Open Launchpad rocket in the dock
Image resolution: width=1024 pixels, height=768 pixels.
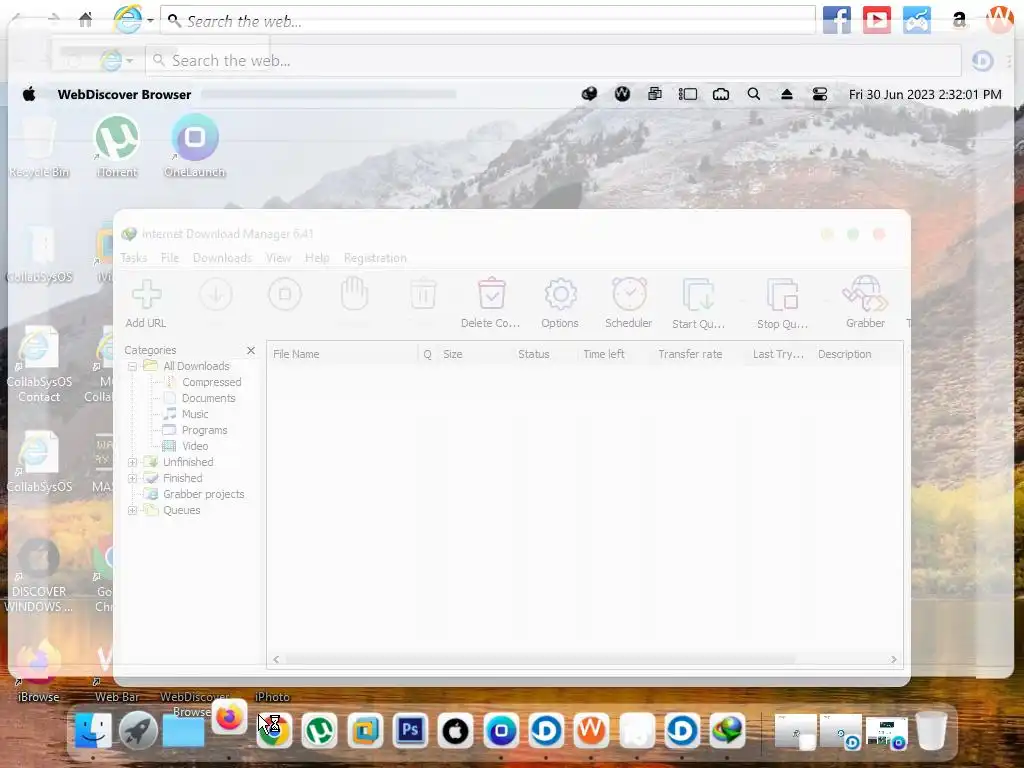point(138,731)
